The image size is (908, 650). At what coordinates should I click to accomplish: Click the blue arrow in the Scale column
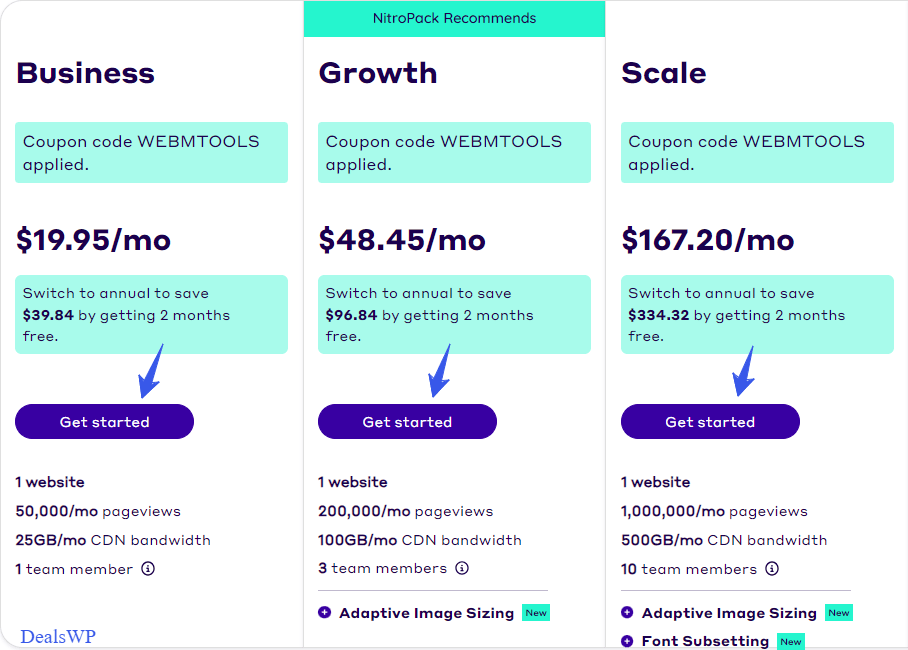tap(743, 372)
